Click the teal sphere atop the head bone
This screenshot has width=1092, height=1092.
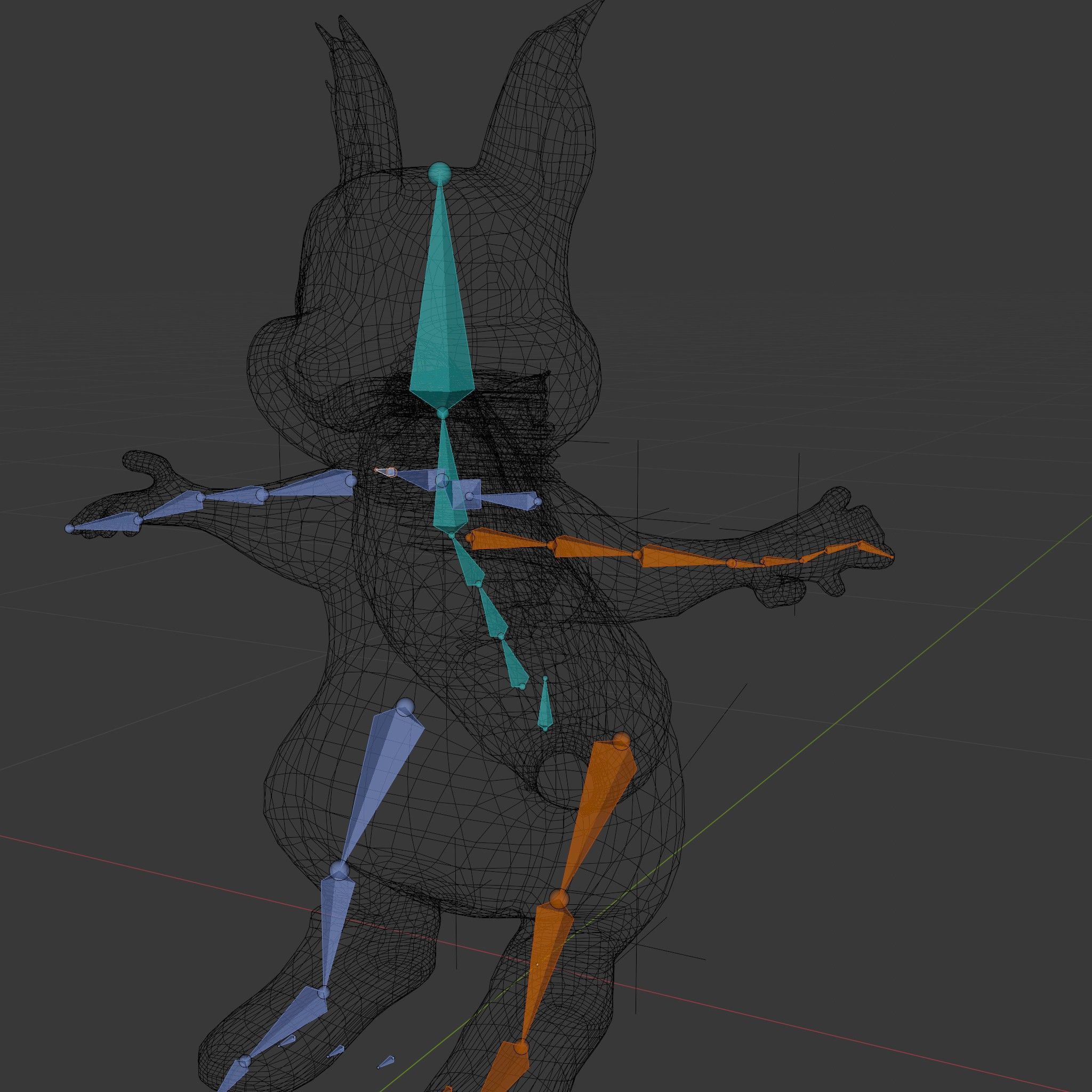pos(439,173)
